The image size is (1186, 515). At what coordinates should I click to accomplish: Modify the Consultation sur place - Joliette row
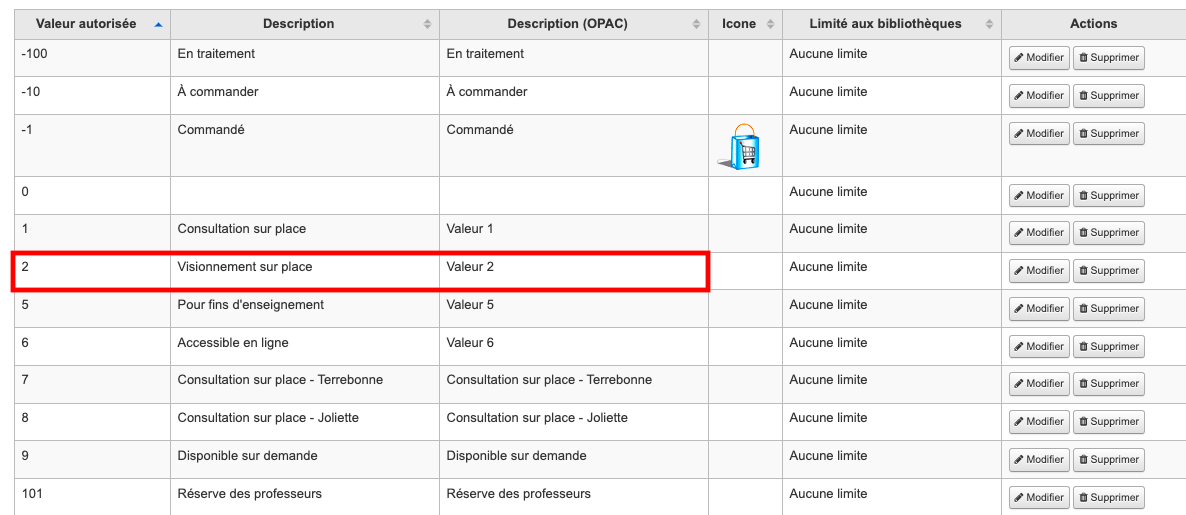click(1039, 422)
